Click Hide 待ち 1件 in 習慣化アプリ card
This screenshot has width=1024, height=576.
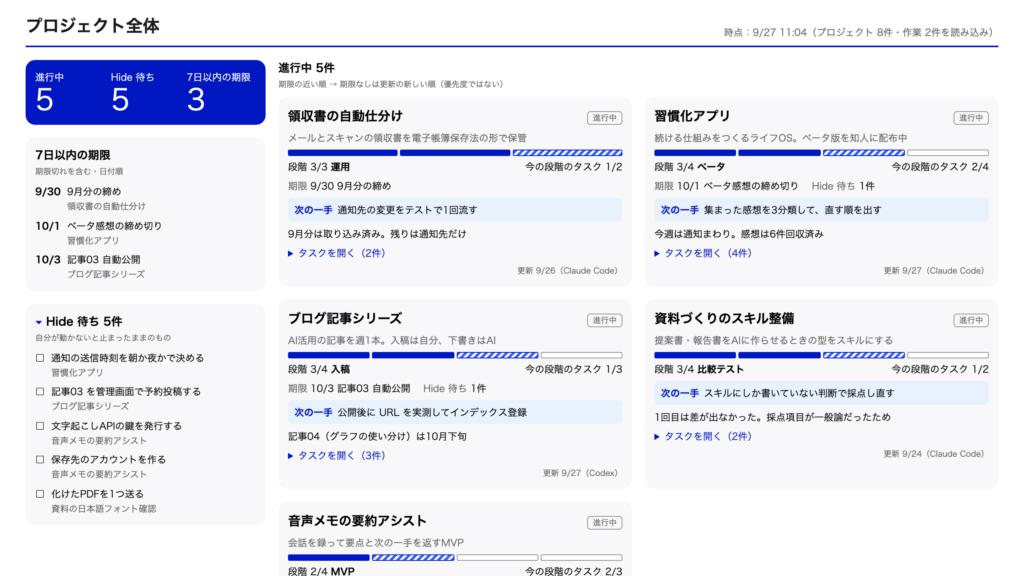843,186
